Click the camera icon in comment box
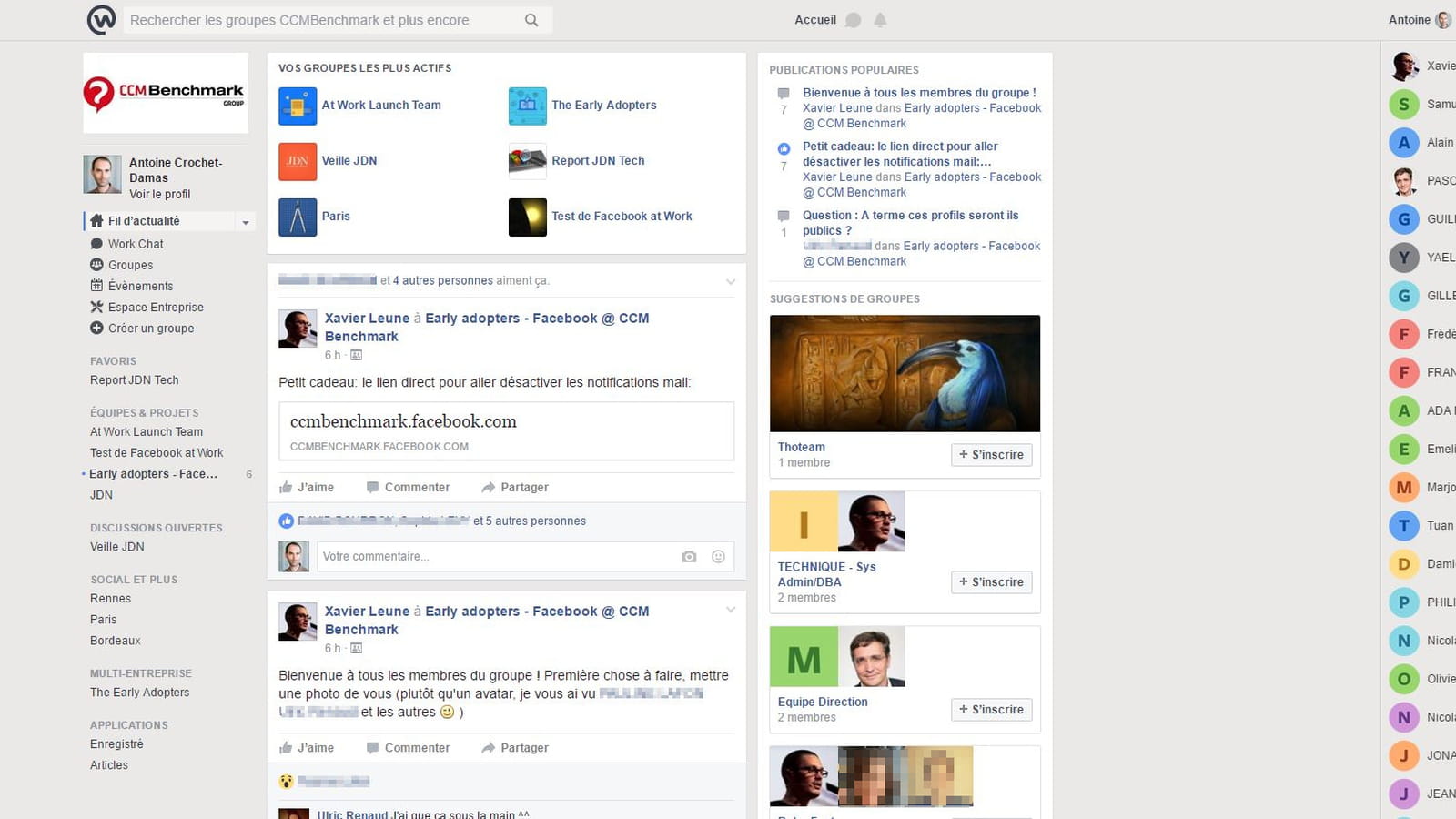Viewport: 1456px width, 819px height. [x=689, y=556]
